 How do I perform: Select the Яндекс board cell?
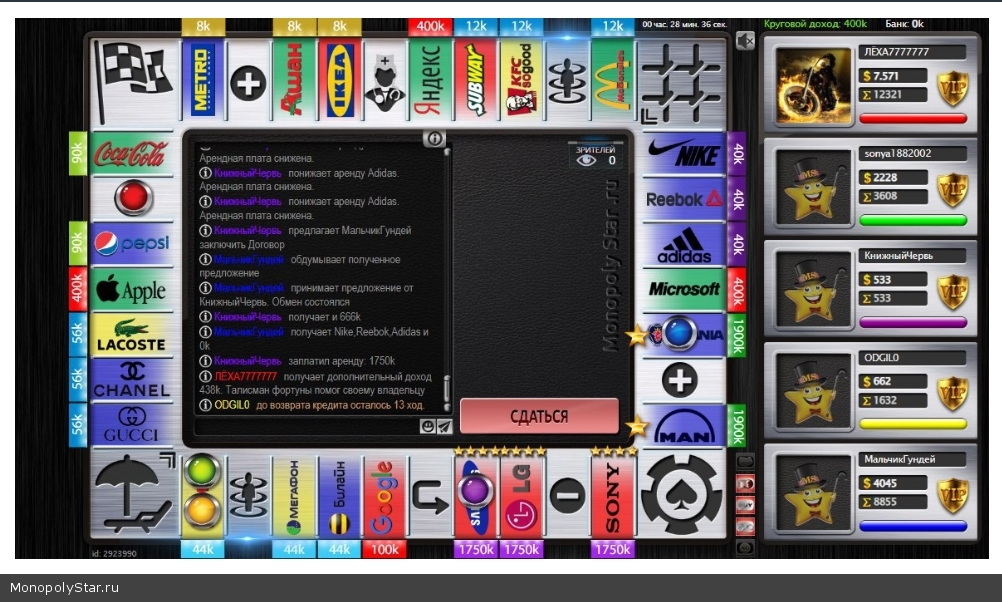tap(430, 80)
